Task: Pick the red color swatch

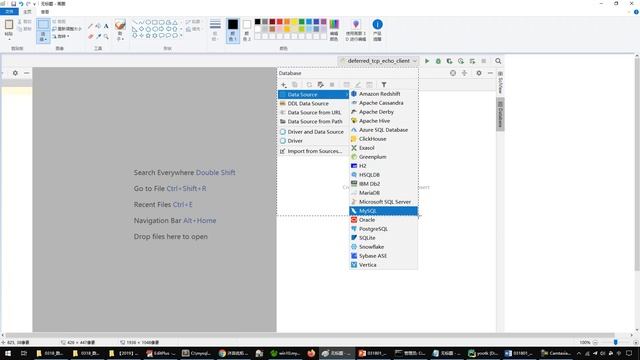Action: pos(280,22)
